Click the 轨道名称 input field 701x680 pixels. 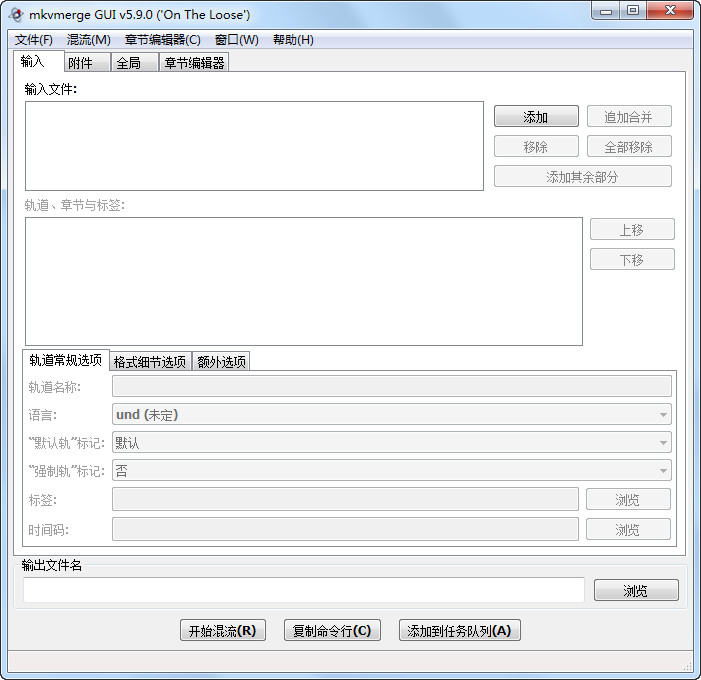tap(392, 386)
